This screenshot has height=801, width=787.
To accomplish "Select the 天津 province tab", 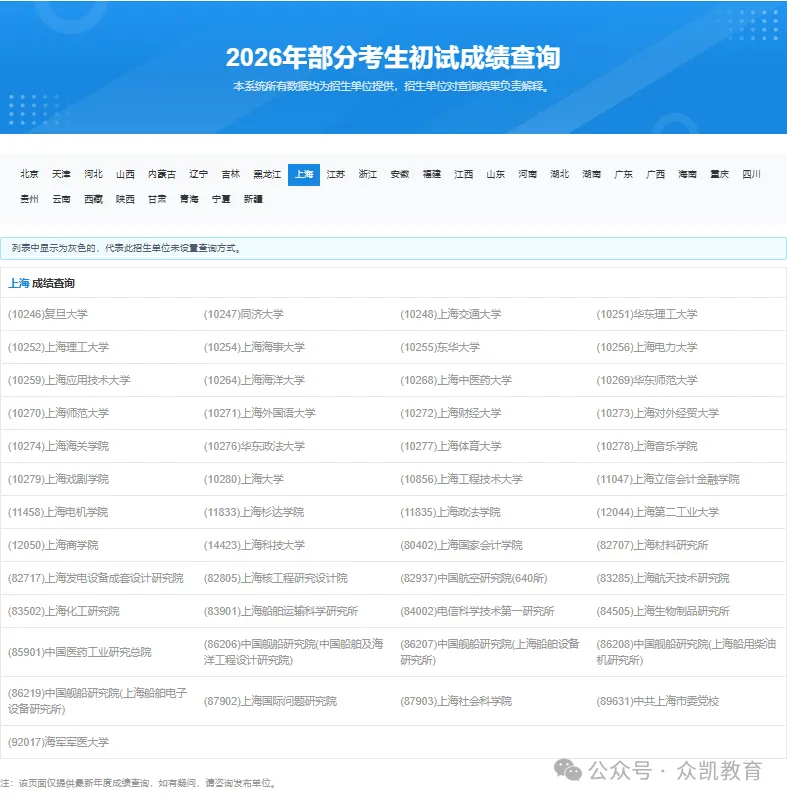I will pyautogui.click(x=61, y=174).
